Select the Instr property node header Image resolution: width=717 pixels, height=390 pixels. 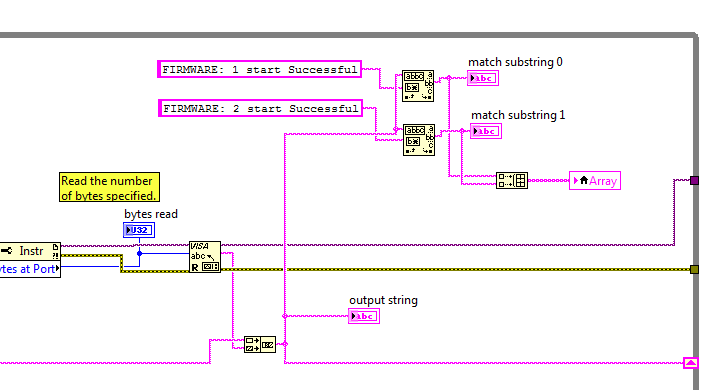[x=30, y=251]
